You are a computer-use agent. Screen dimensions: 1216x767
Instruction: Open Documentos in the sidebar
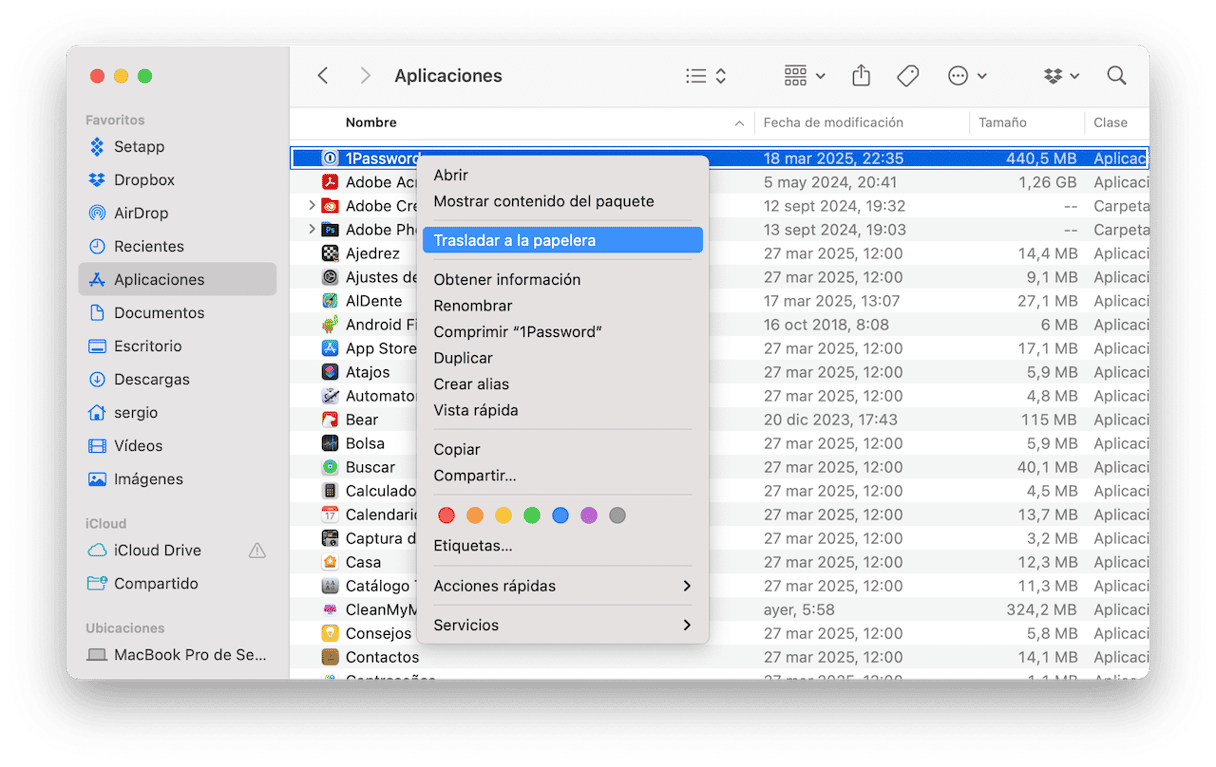(x=177, y=313)
